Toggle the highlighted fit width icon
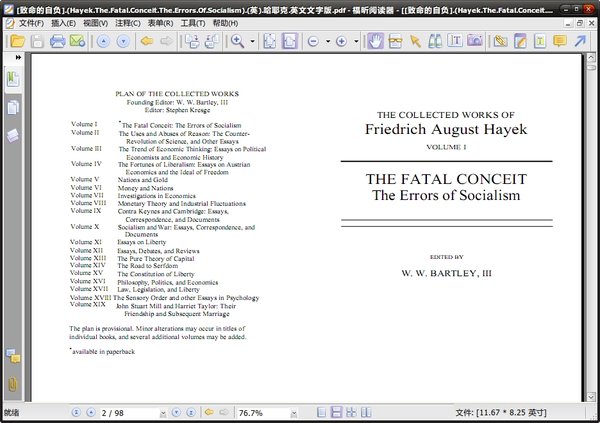Image resolution: width=600 pixels, height=423 pixels. click(x=289, y=41)
